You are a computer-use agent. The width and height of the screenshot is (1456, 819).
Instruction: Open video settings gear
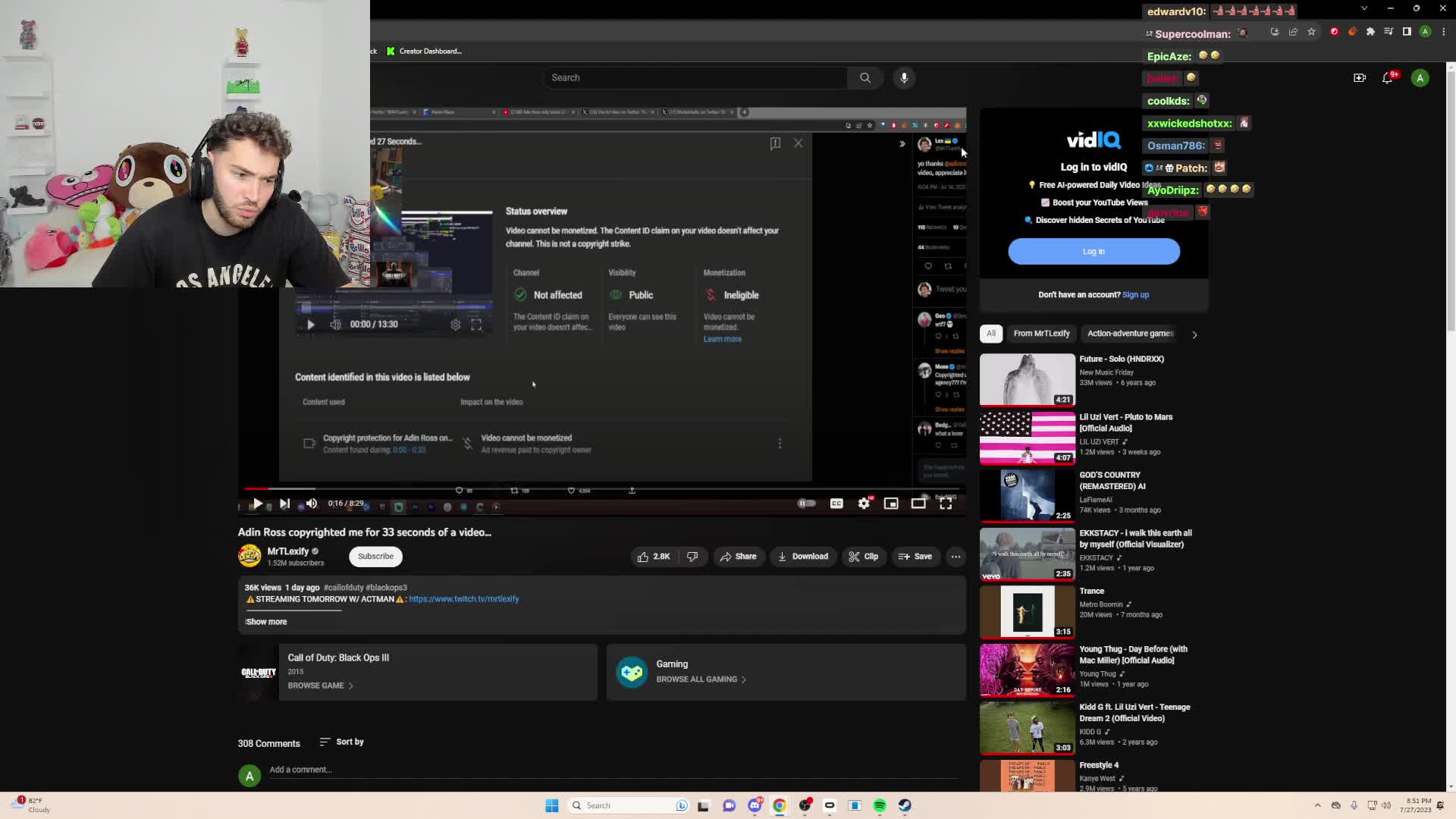click(864, 504)
